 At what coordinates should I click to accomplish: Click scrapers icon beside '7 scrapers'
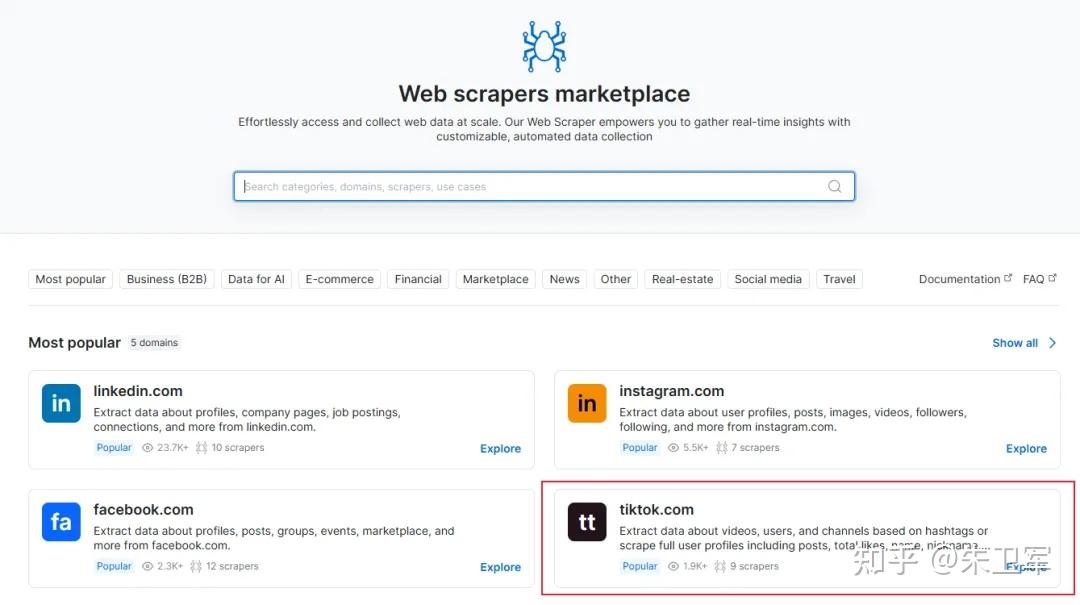click(722, 447)
